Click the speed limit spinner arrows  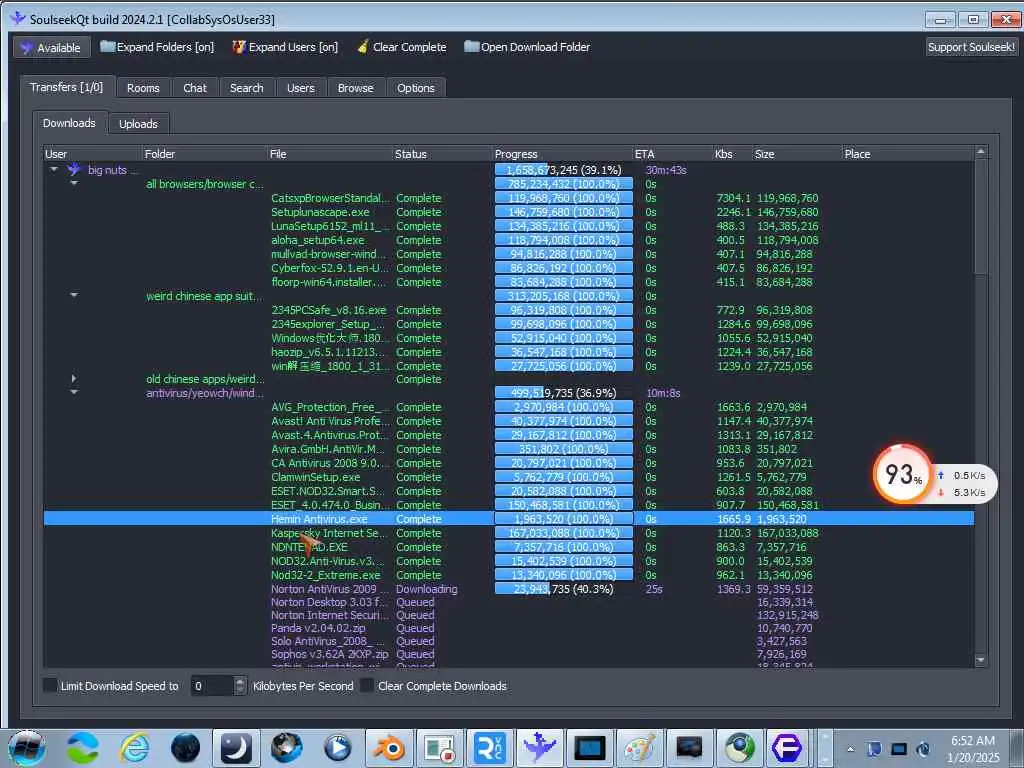point(240,685)
